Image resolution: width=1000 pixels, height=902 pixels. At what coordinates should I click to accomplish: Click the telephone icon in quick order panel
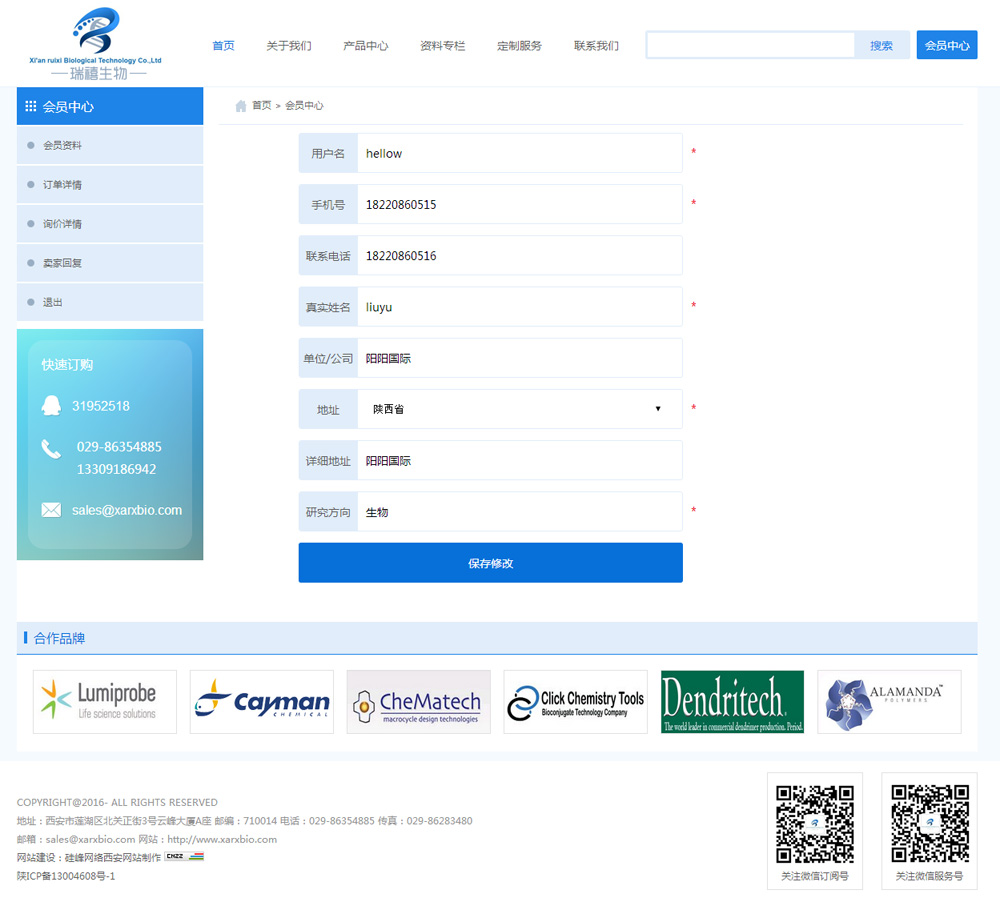click(51, 449)
